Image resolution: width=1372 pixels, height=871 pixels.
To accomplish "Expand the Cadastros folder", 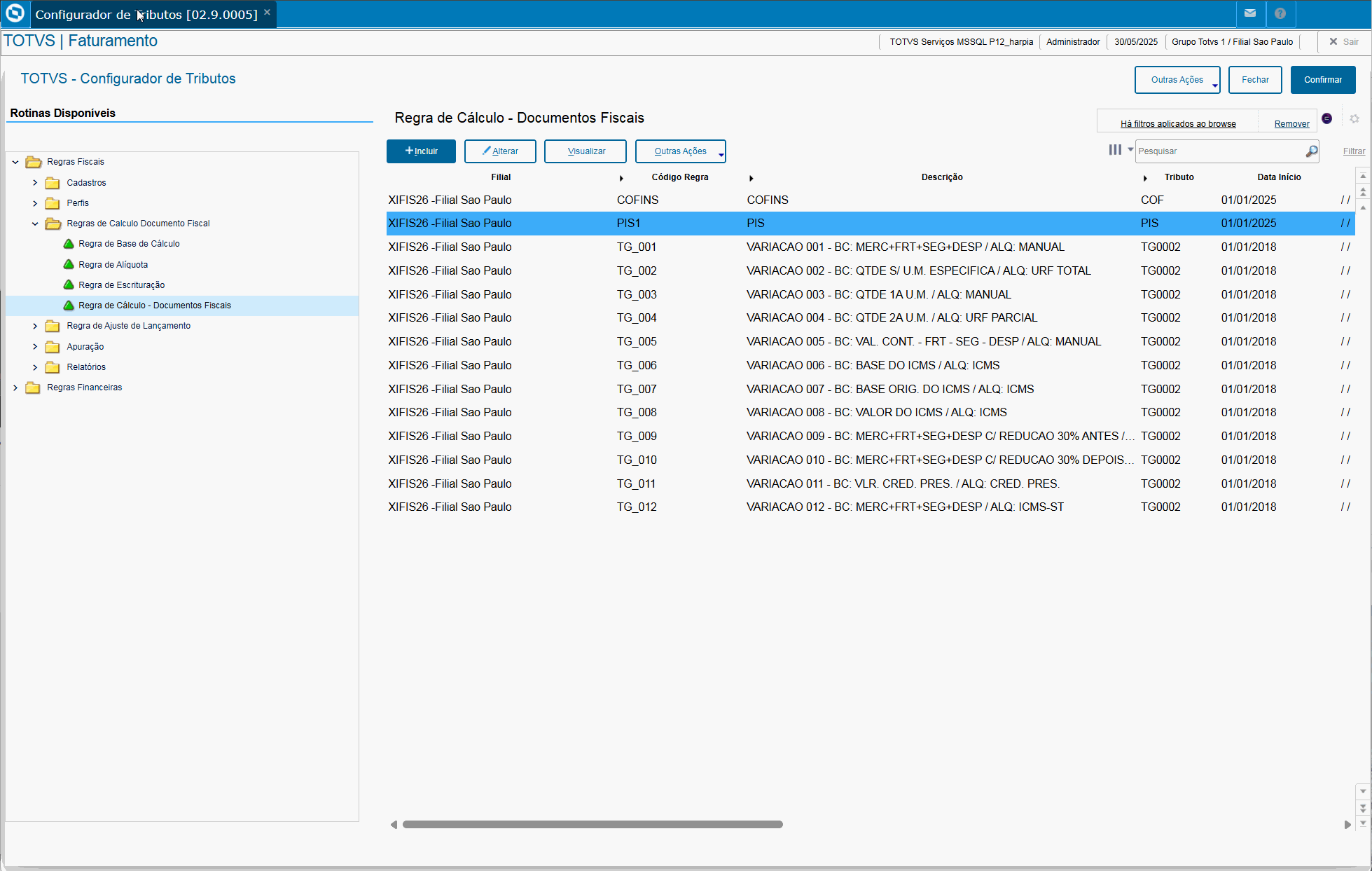I will [x=35, y=183].
